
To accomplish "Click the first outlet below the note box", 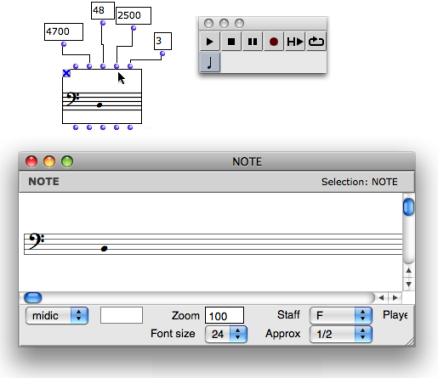I will click(x=76, y=127).
